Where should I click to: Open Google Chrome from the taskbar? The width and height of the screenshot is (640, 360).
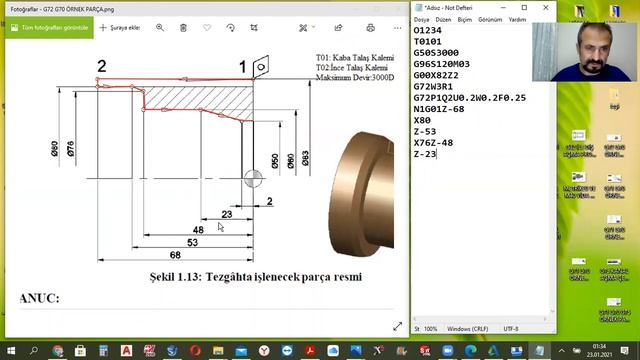[58, 351]
